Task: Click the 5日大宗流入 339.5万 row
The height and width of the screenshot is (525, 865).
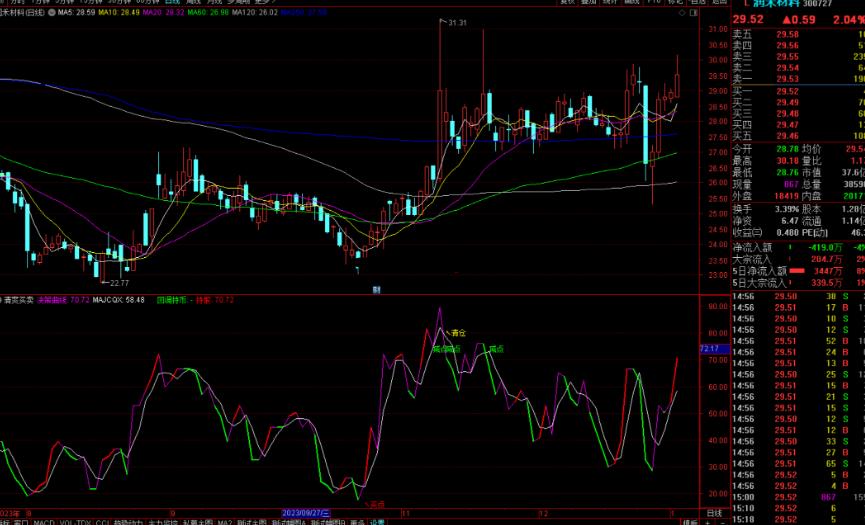Action: (798, 283)
